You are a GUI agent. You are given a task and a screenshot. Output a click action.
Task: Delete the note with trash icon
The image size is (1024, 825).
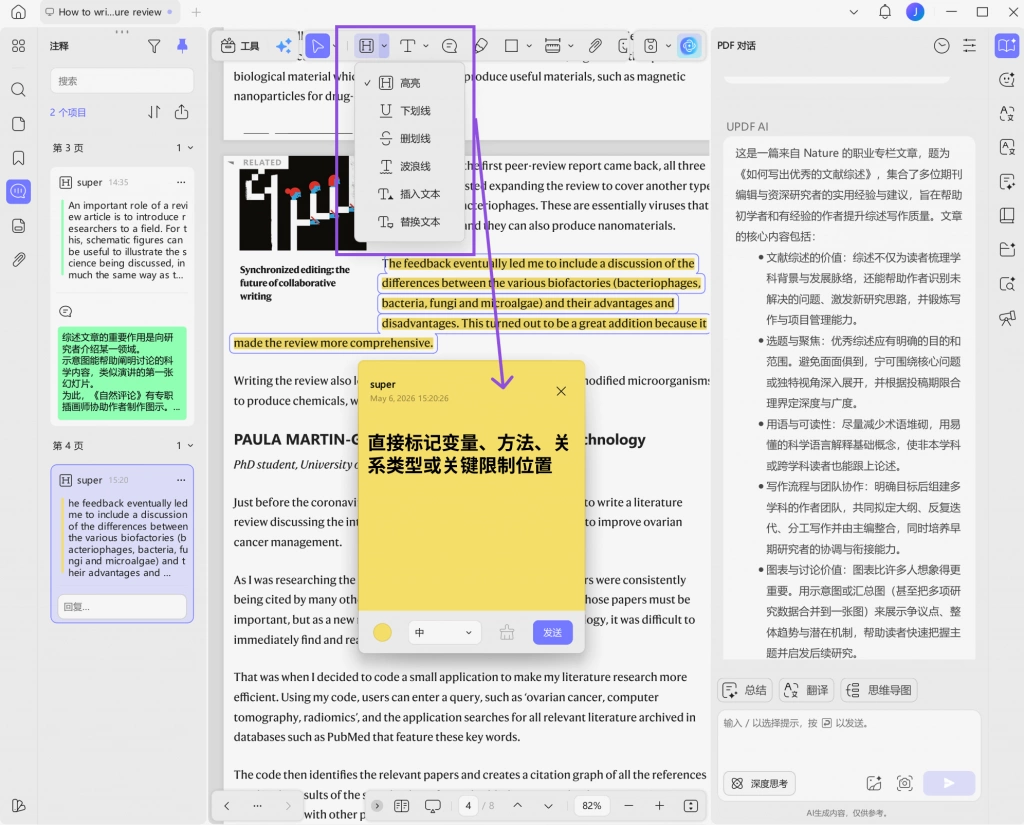coord(507,632)
